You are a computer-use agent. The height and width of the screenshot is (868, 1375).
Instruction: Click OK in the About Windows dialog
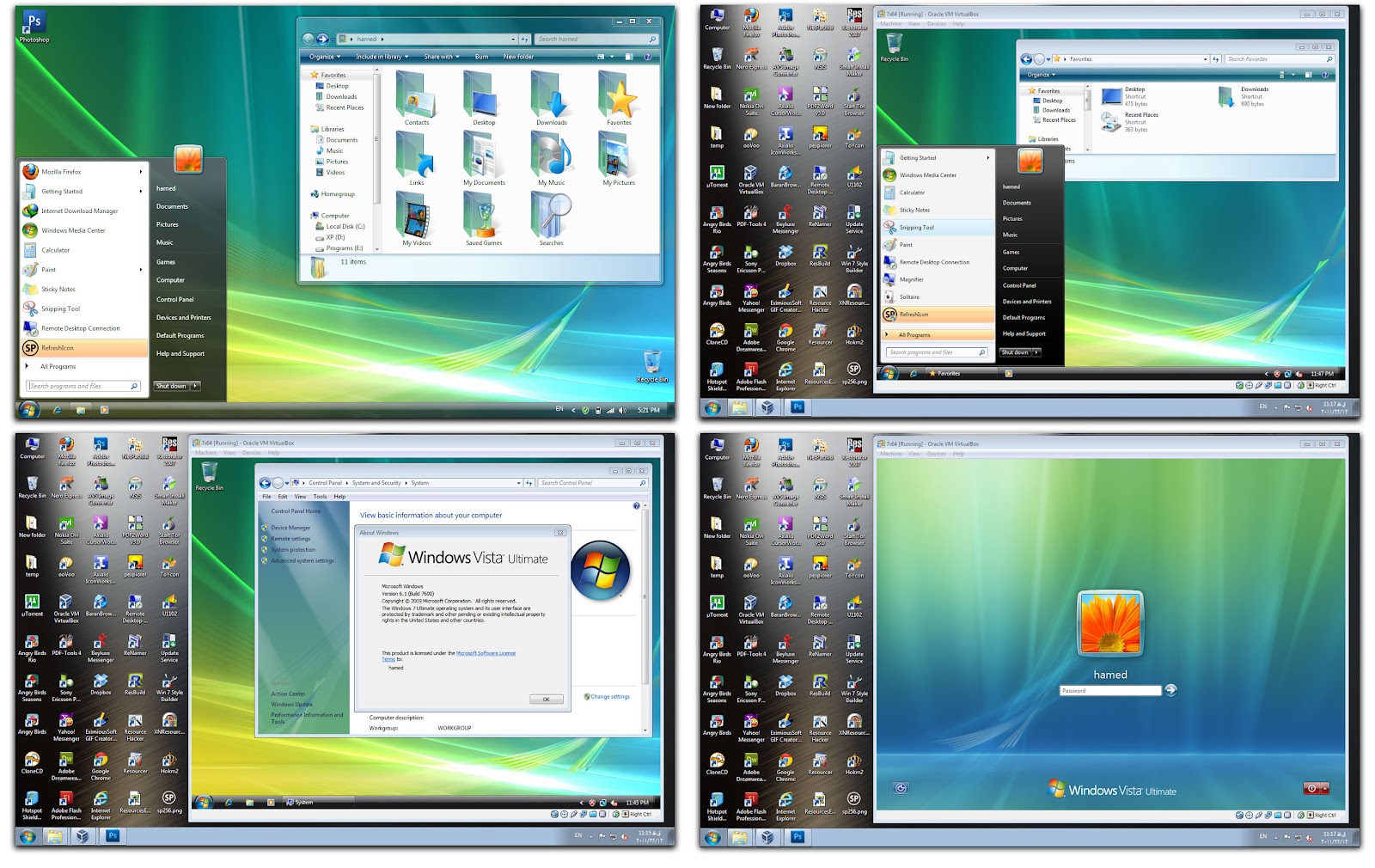[546, 699]
